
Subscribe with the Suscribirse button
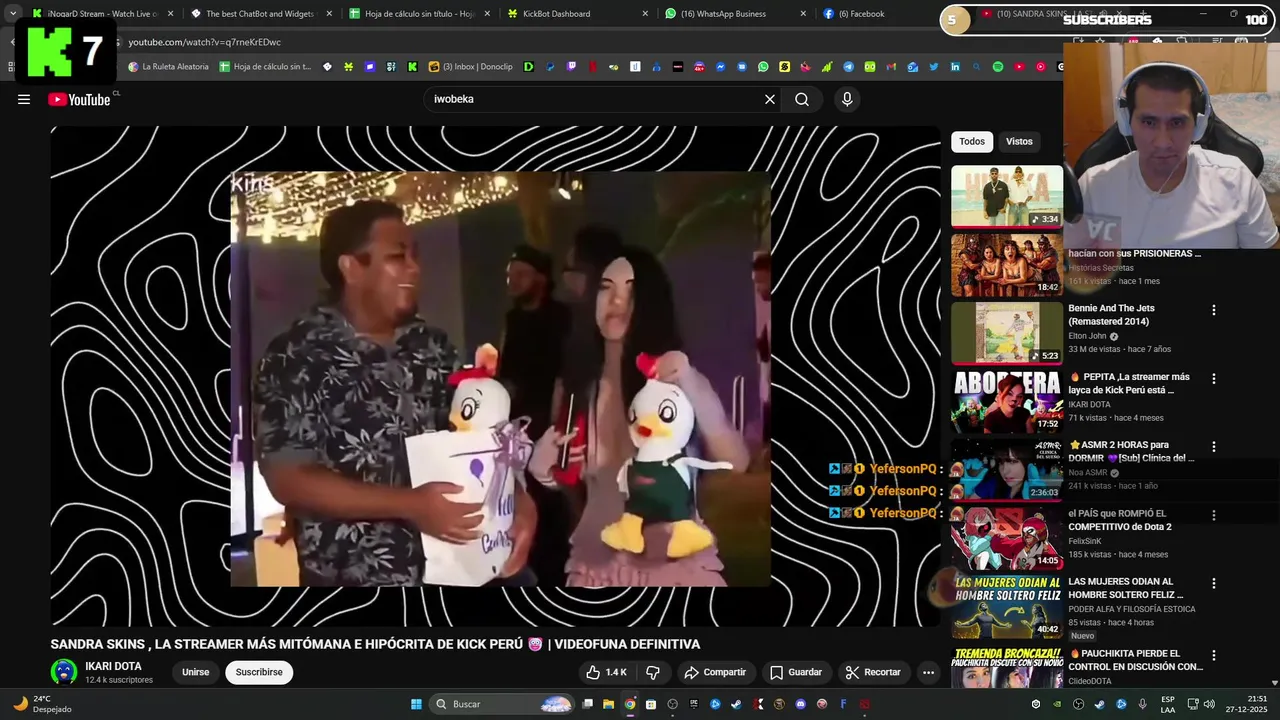pyautogui.click(x=259, y=672)
